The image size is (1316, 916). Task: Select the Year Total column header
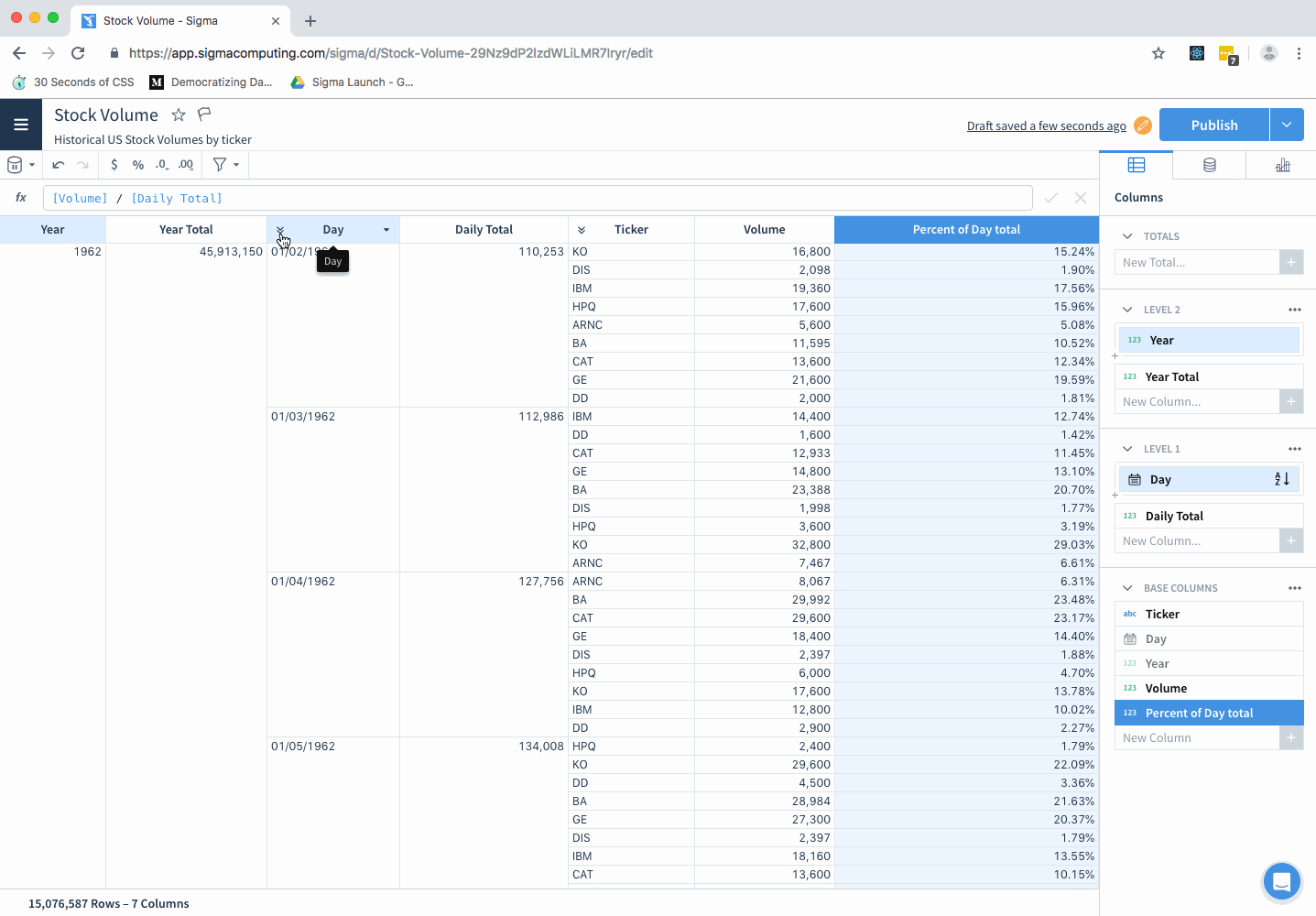(x=186, y=230)
